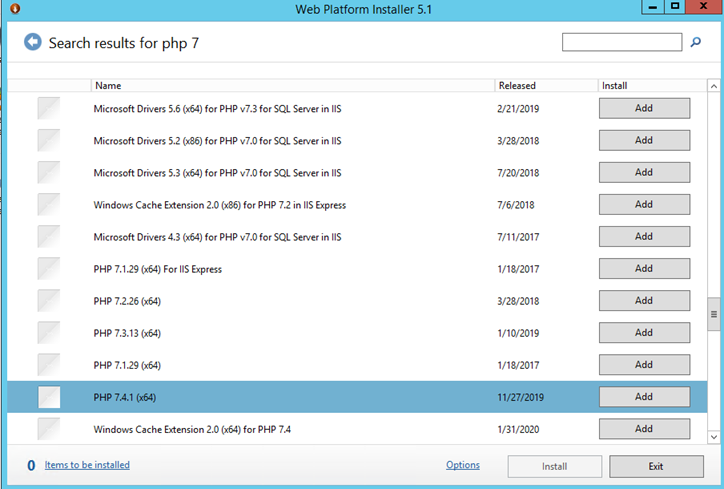This screenshot has height=489, width=724.
Task: Select 'Microsoft Drivers 5.3 (x64) for PHP v7.0' name
Action: click(217, 173)
